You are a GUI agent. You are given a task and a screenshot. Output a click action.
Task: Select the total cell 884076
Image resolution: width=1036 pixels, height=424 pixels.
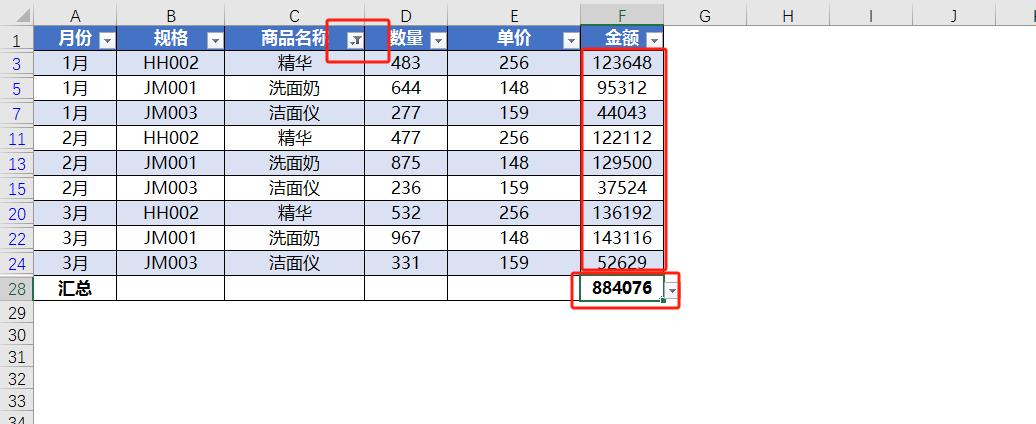(x=622, y=289)
